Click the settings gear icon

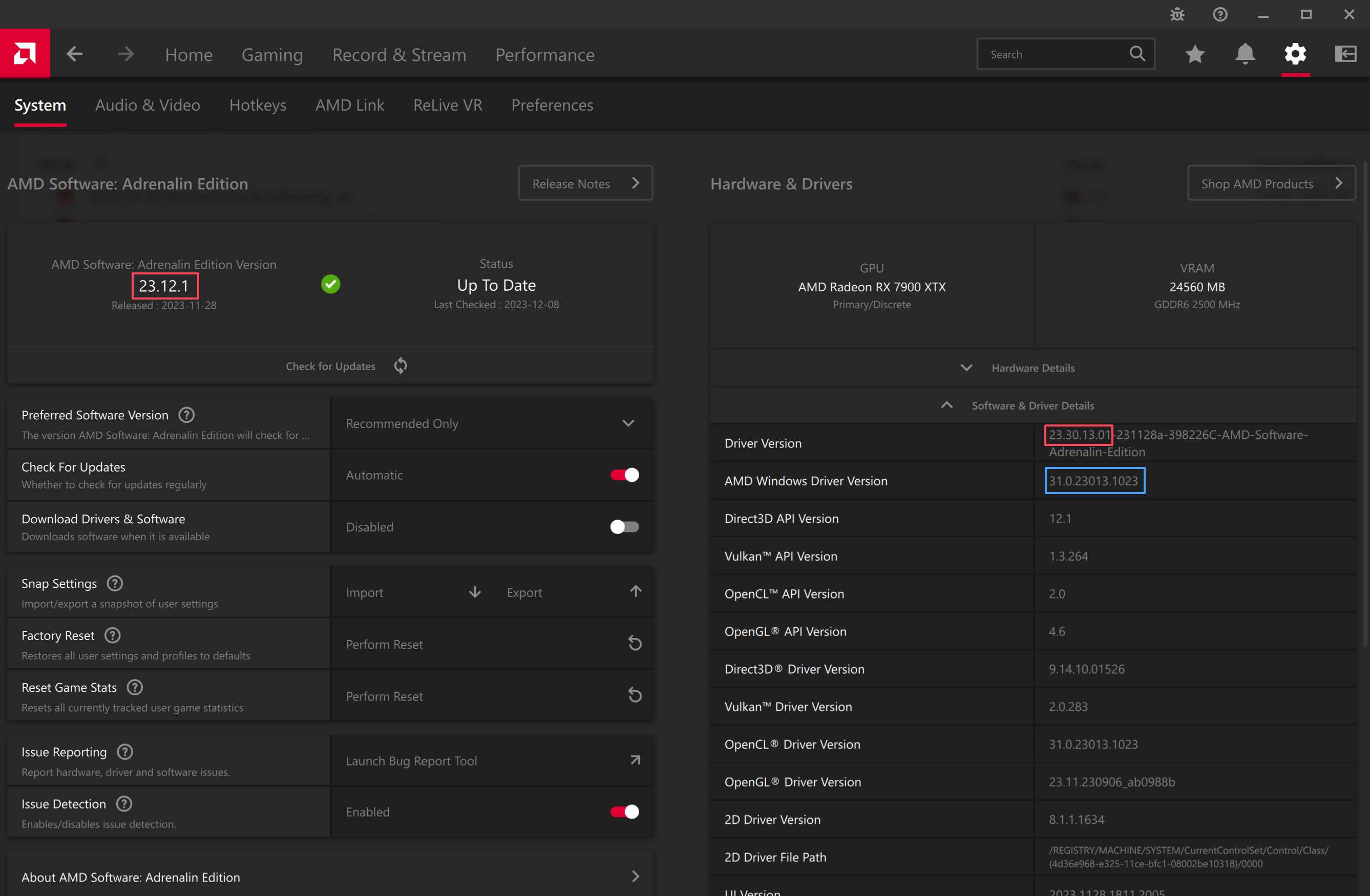pos(1295,54)
